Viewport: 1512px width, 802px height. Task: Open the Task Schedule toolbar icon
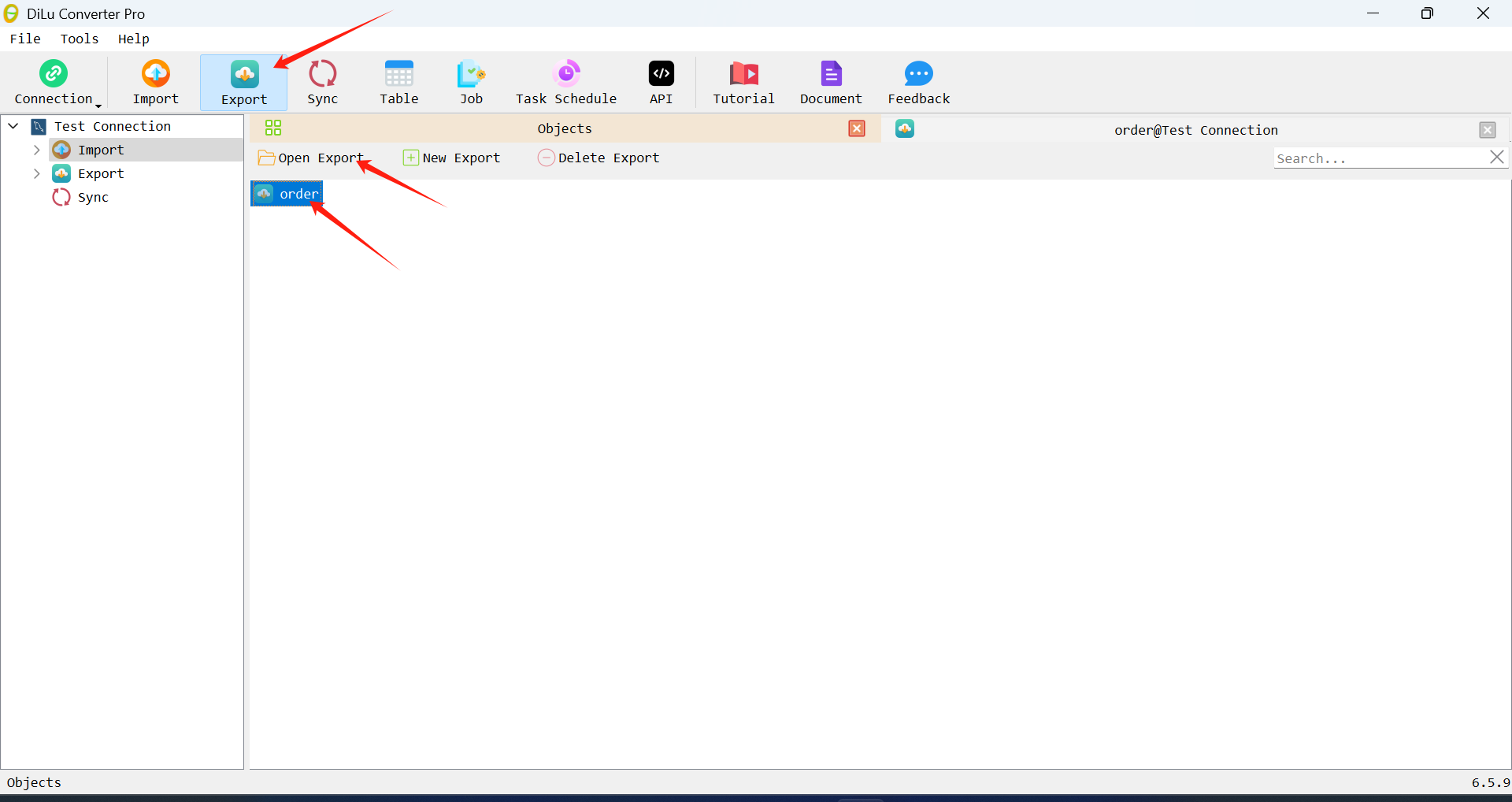click(566, 82)
